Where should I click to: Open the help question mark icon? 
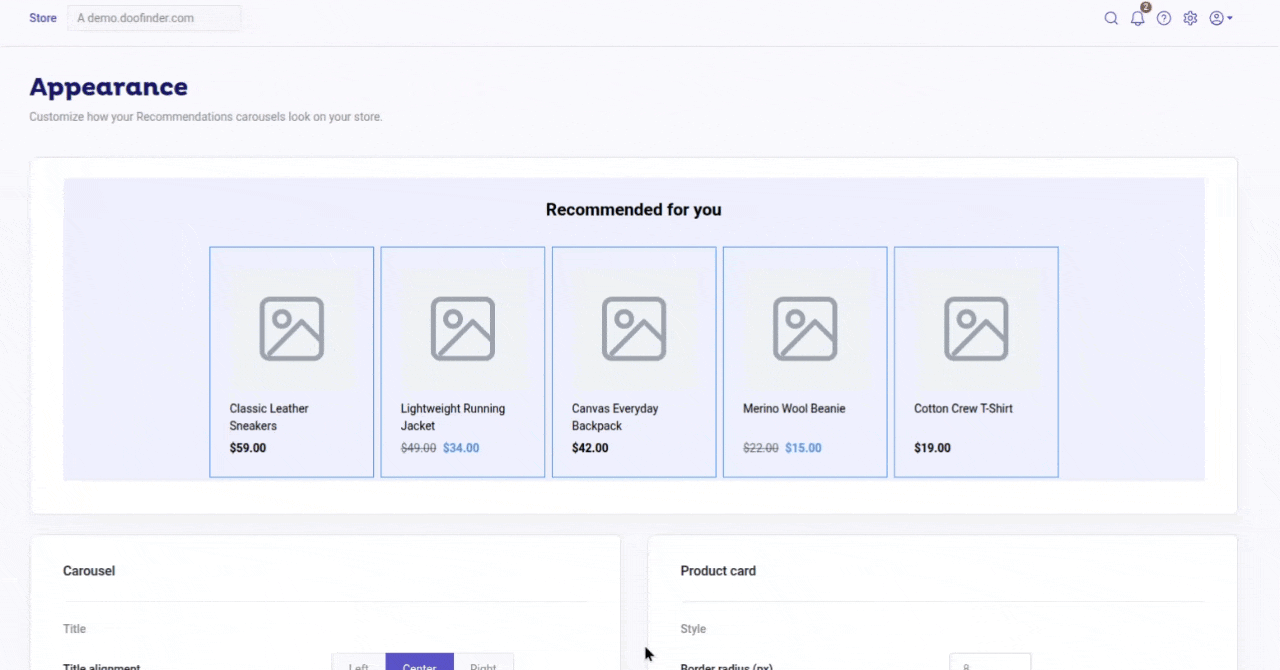click(1164, 18)
